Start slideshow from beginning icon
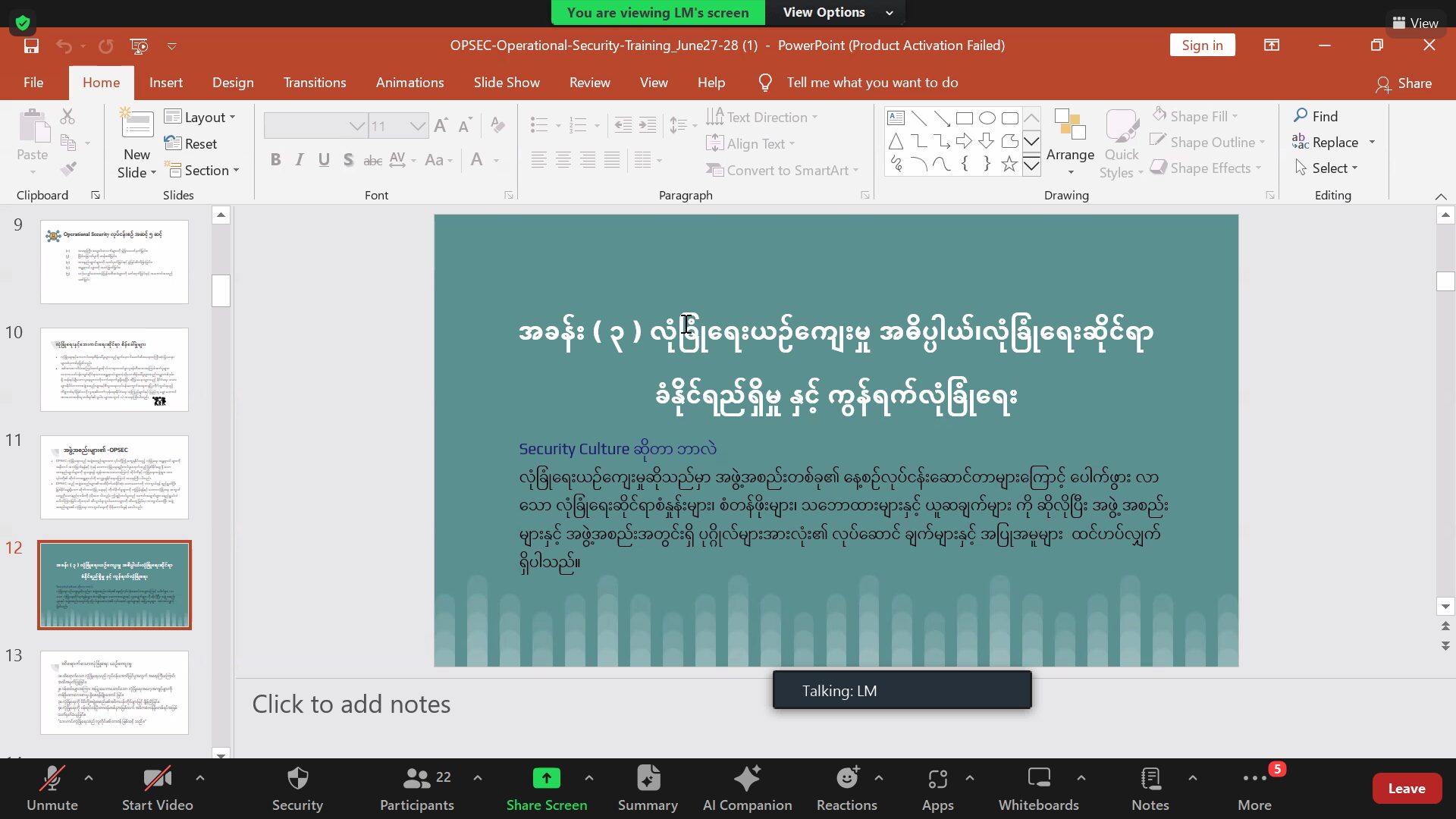Image resolution: width=1456 pixels, height=819 pixels. (139, 45)
